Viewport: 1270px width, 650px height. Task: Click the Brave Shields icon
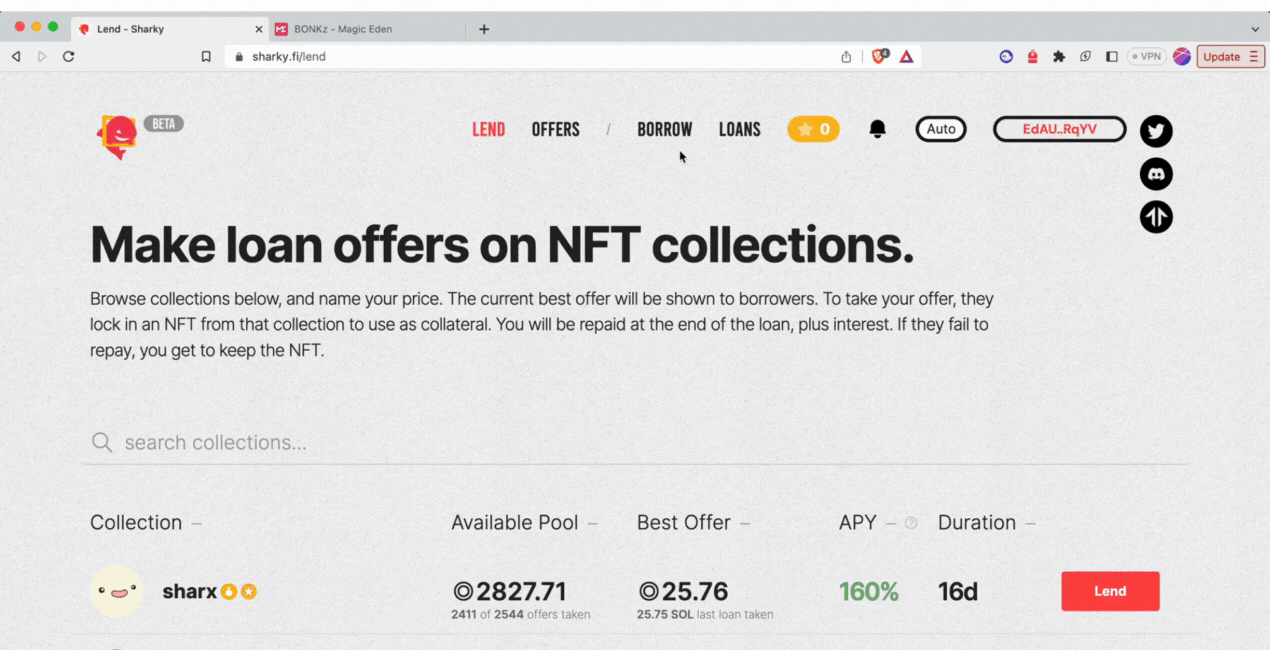click(x=879, y=57)
